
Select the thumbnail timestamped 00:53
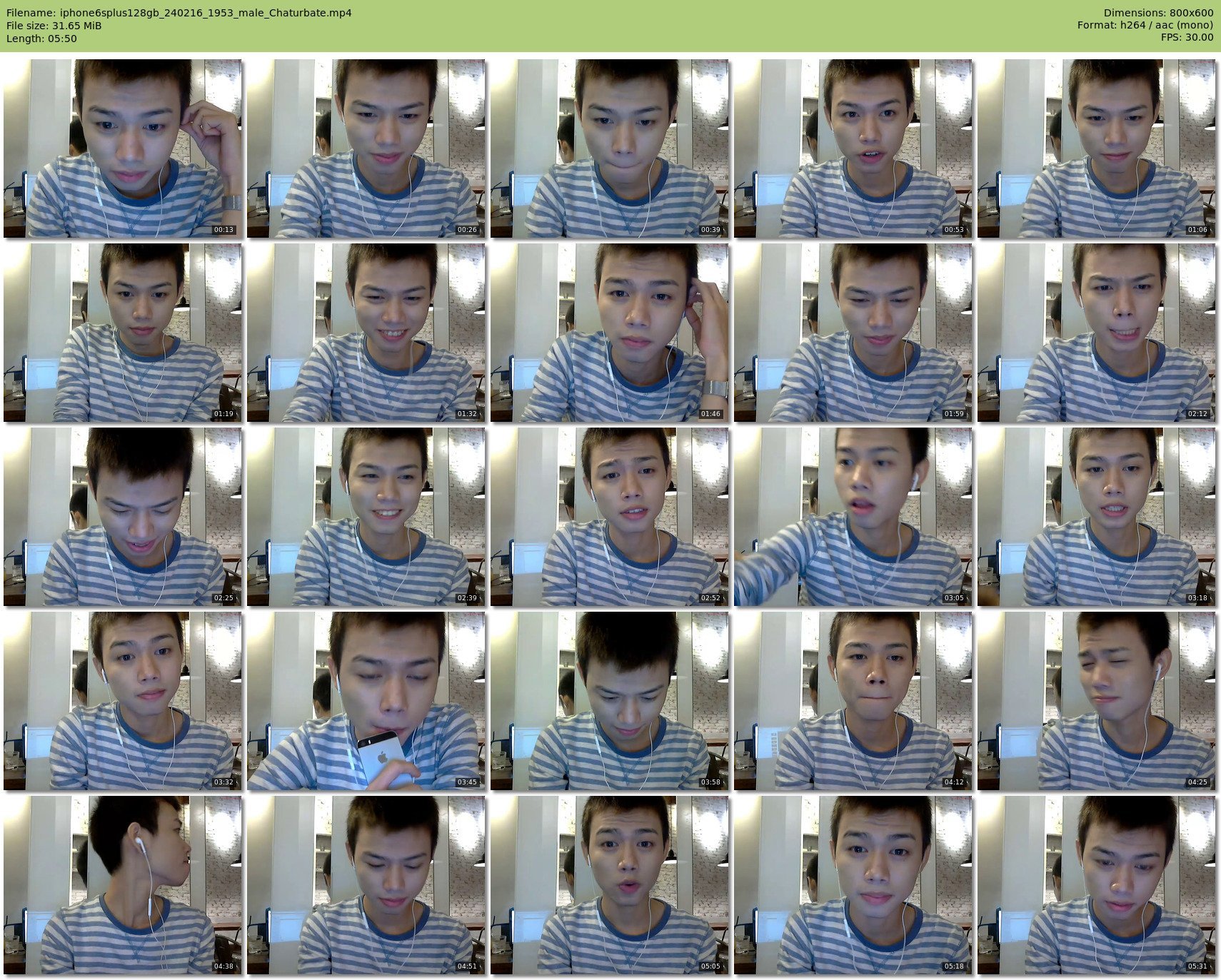click(x=853, y=148)
